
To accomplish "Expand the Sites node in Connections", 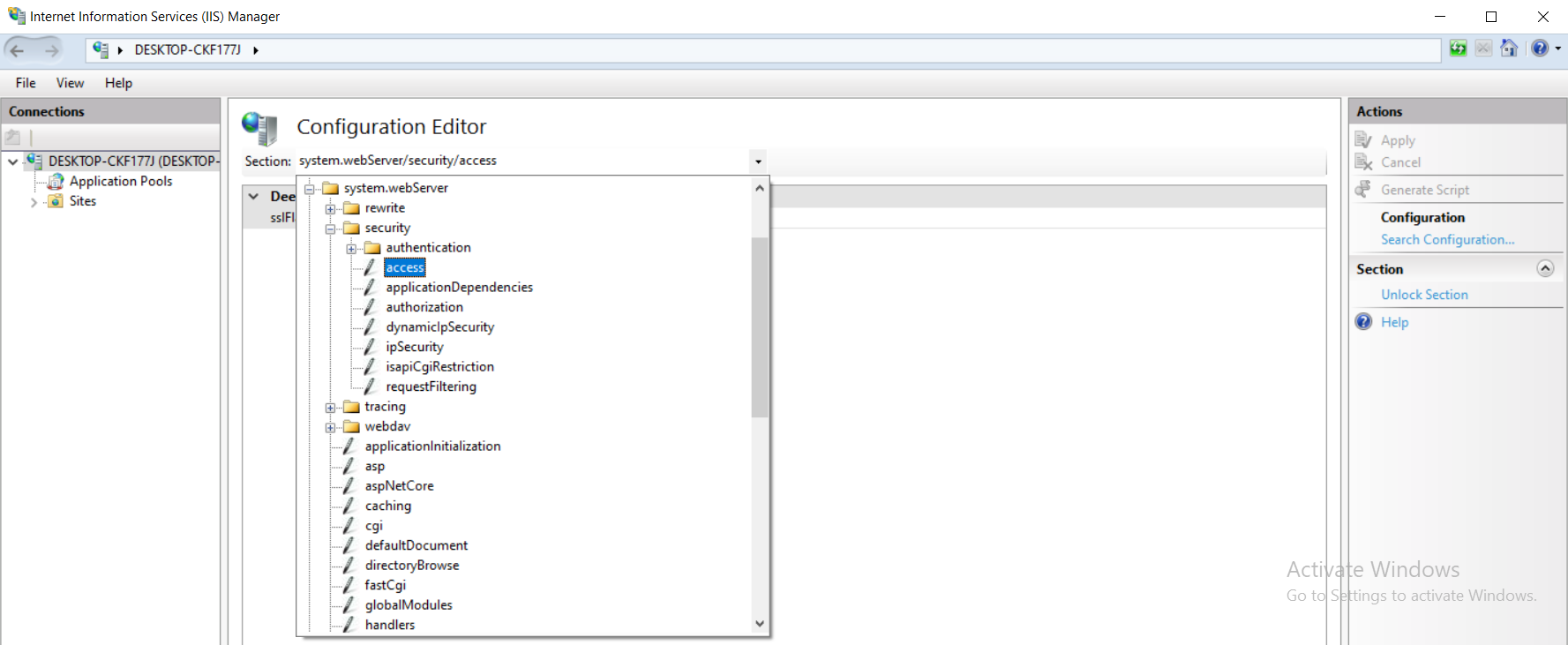I will click(34, 202).
